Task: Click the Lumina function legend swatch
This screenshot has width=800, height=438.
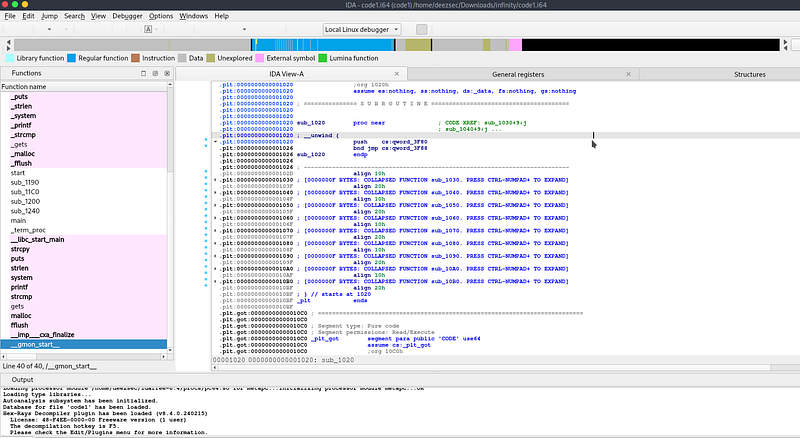Action: click(x=322, y=58)
